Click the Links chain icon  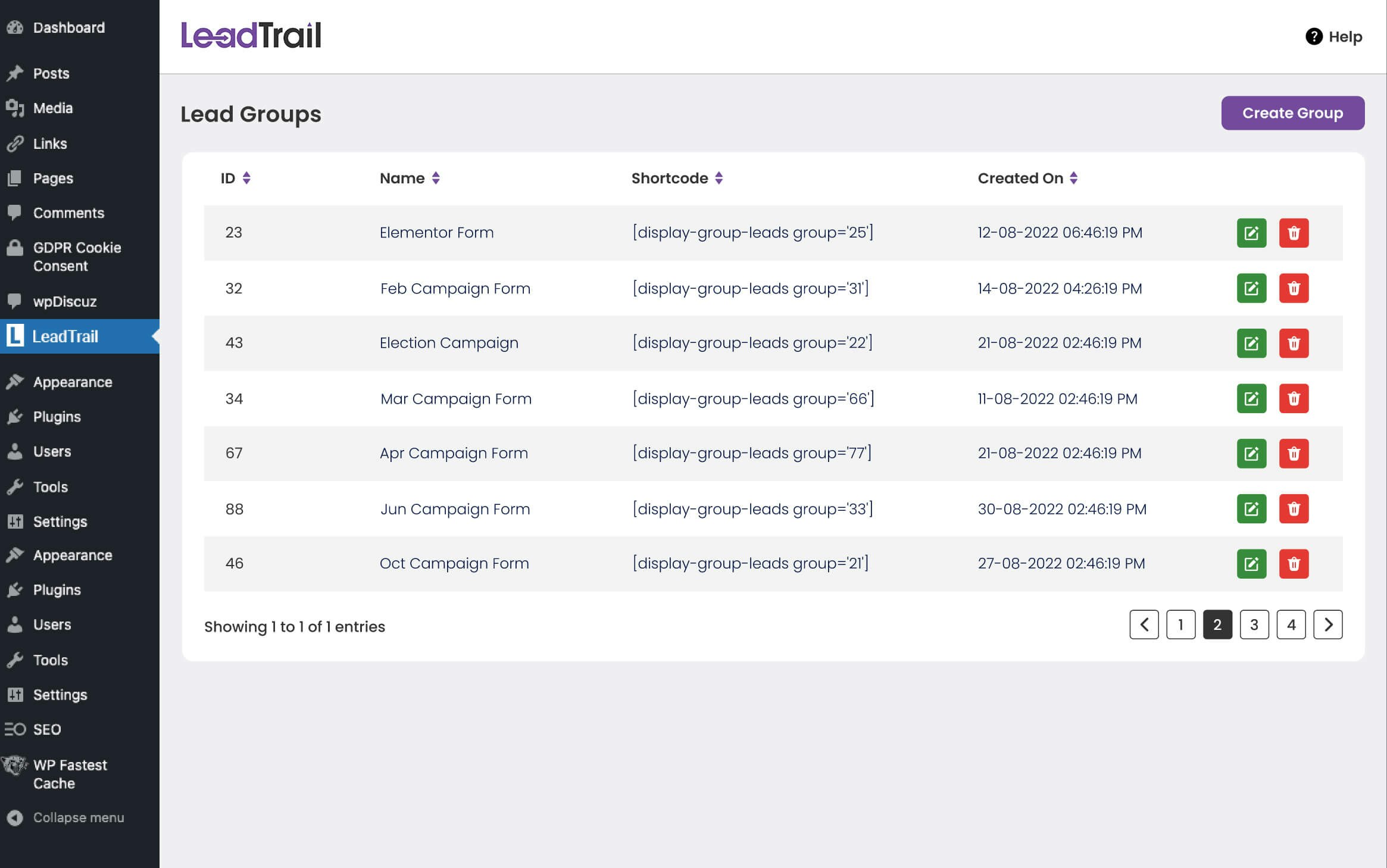(15, 143)
